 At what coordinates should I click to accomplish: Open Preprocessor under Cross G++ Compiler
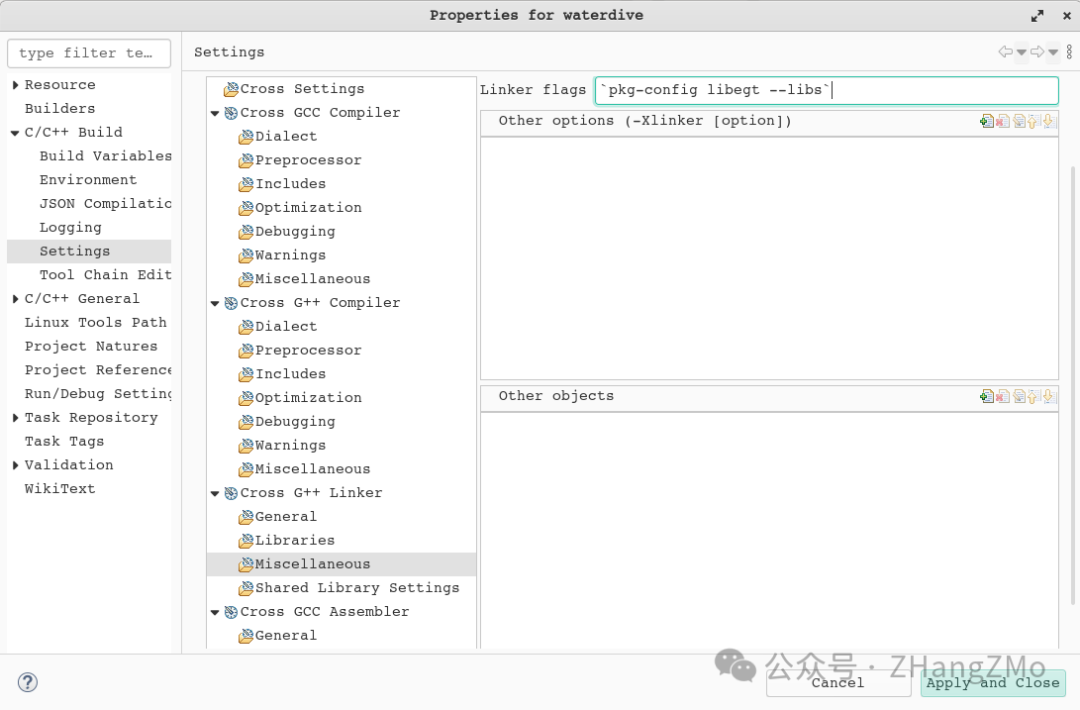300,350
